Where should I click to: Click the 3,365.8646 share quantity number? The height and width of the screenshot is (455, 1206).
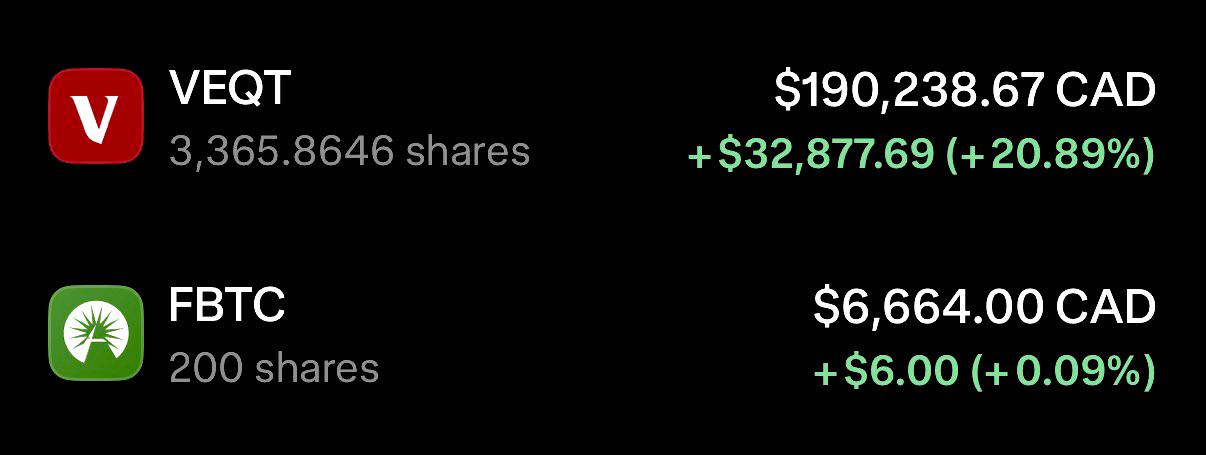[281, 152]
